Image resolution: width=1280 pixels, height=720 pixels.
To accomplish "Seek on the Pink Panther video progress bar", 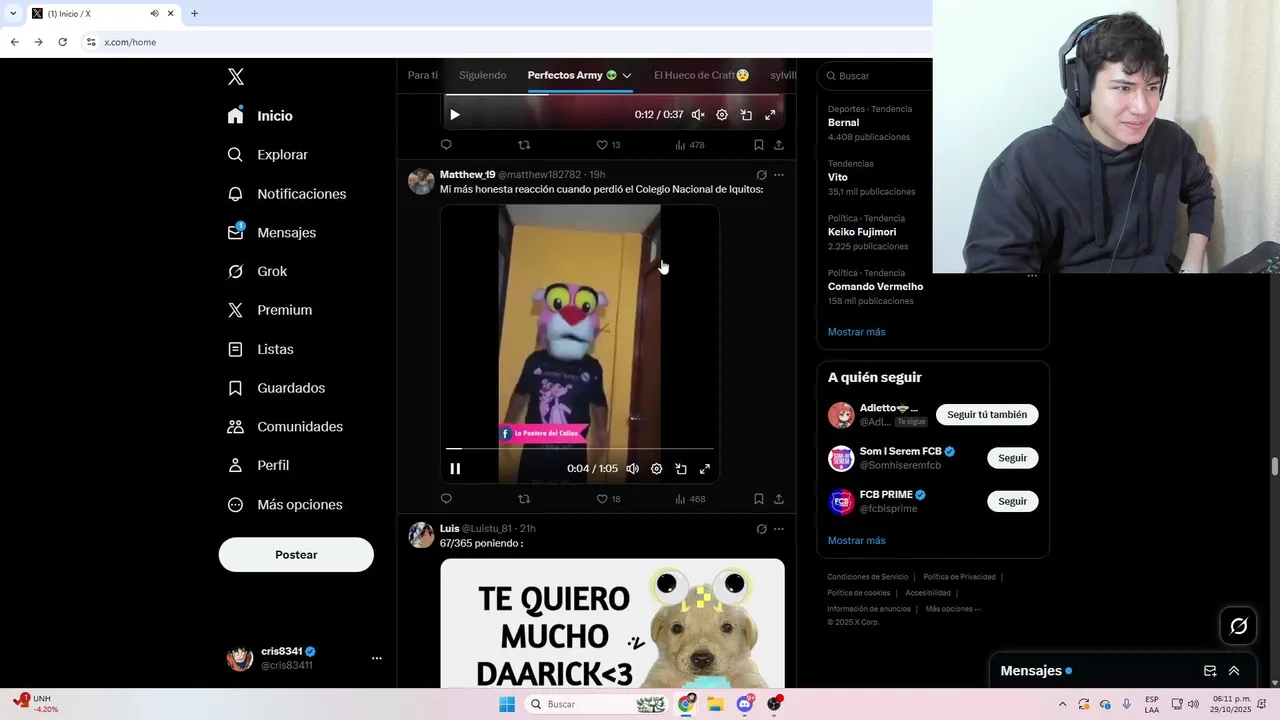I will click(x=580, y=449).
